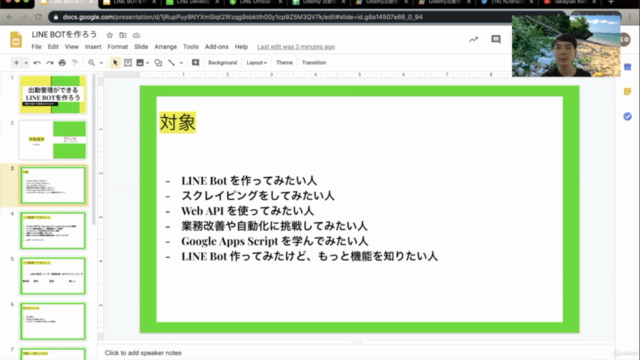
Task: Click the bullet 'Google Apps Script を学んでみたい人'
Action: (275, 241)
